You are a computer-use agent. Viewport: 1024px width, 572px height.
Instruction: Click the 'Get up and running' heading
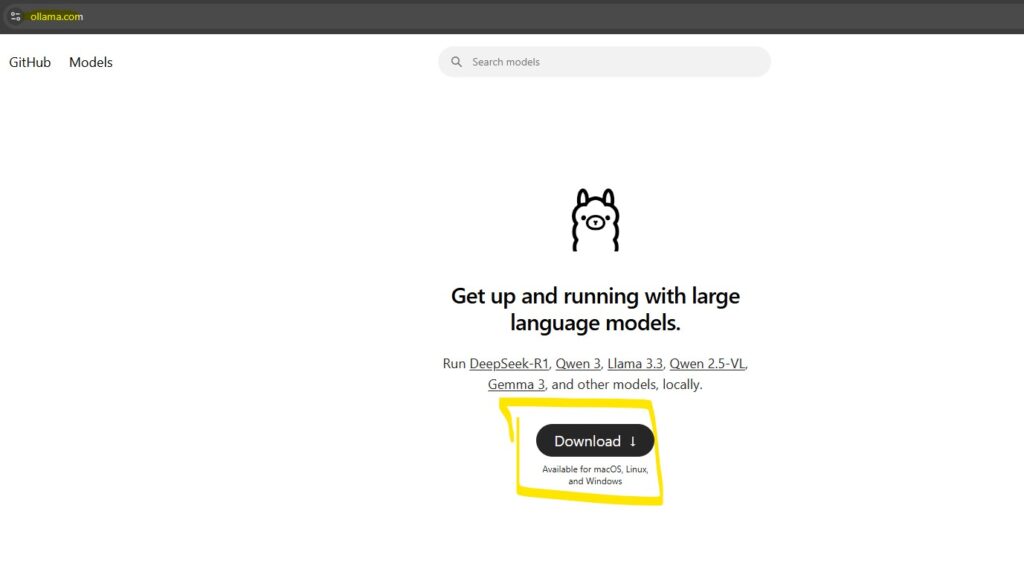point(595,296)
